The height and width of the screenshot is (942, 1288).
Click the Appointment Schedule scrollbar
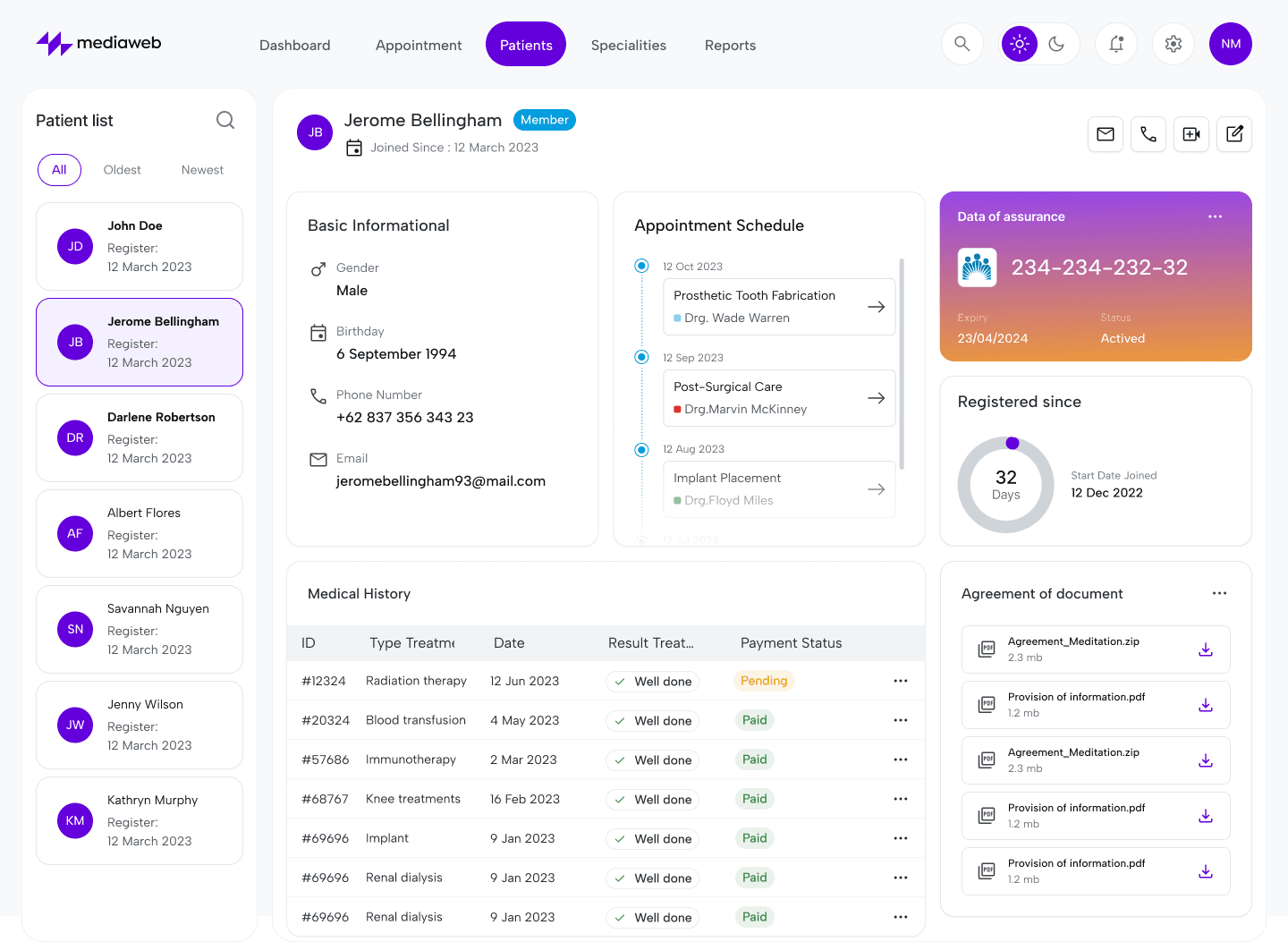[x=902, y=363]
